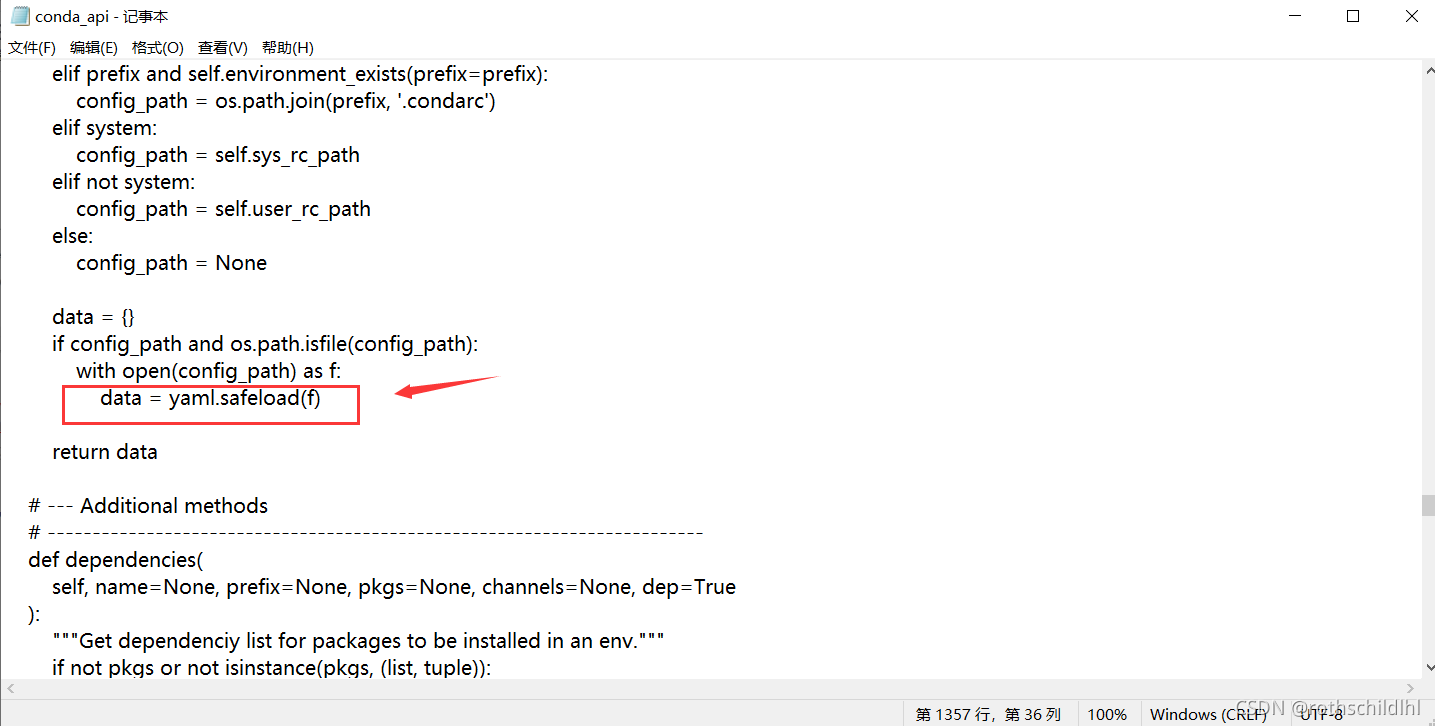Click the 'self, name=None, prefix=None' parameters line
This screenshot has width=1435, height=726.
[x=394, y=587]
